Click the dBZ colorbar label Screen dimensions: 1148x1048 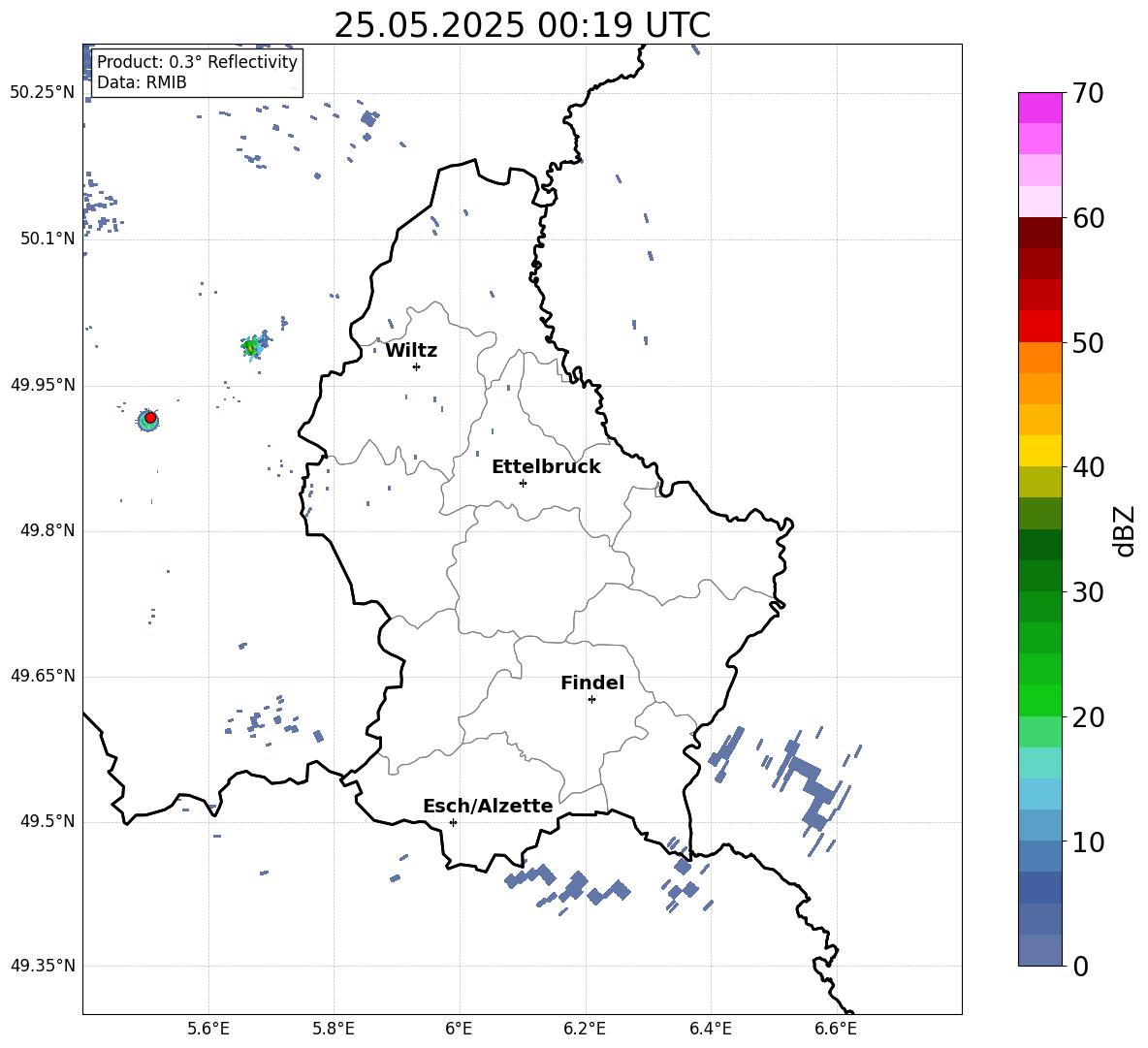pyautogui.click(x=1125, y=530)
